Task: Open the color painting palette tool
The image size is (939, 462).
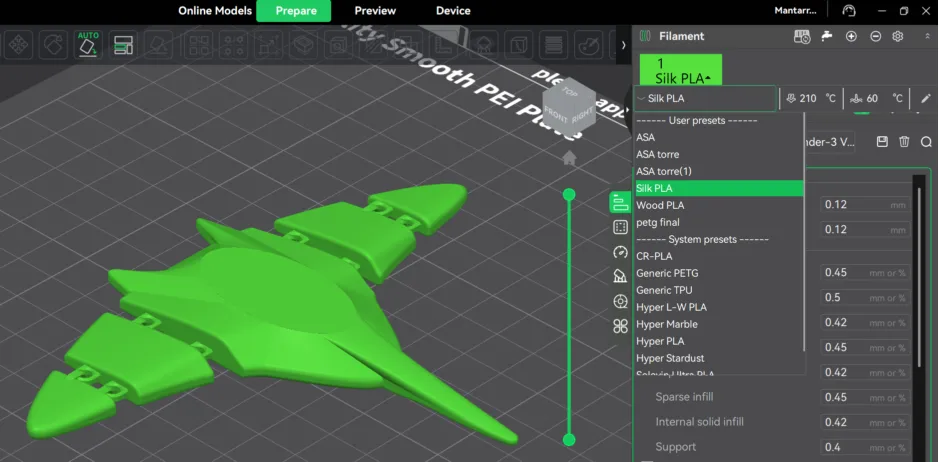Action: pos(589,44)
